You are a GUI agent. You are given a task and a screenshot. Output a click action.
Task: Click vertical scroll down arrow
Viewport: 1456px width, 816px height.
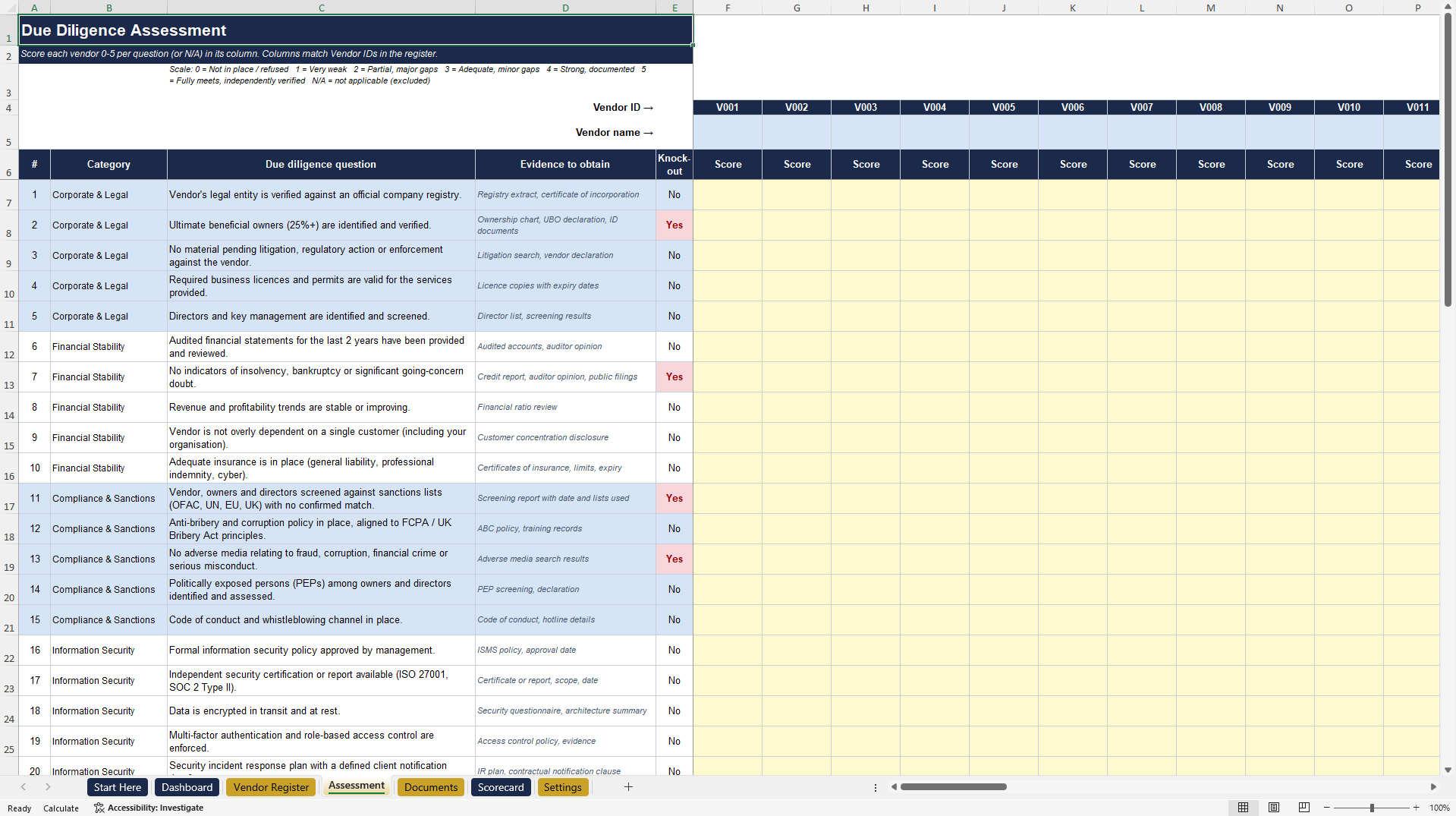(x=1448, y=770)
